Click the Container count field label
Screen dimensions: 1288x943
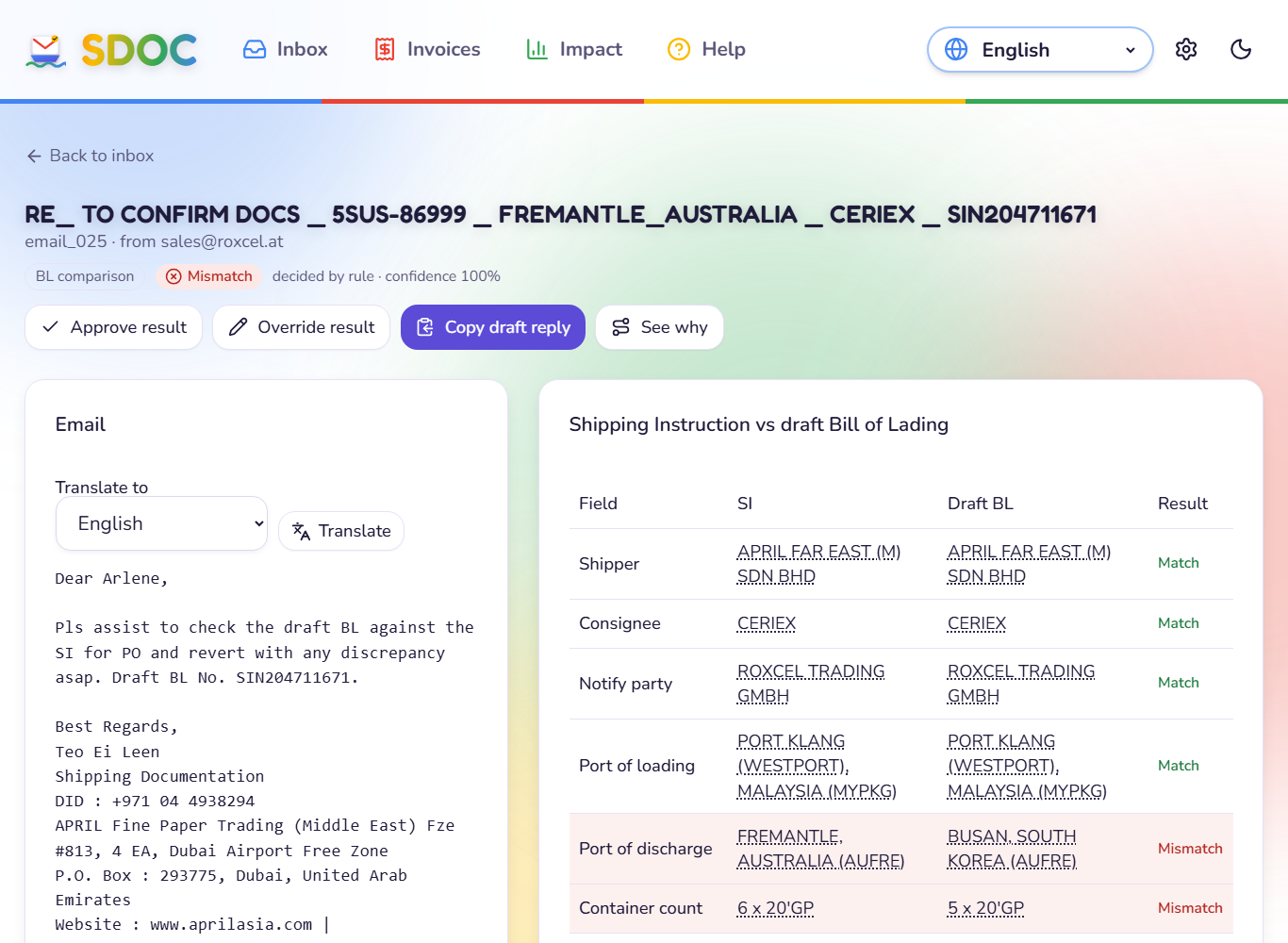641,908
